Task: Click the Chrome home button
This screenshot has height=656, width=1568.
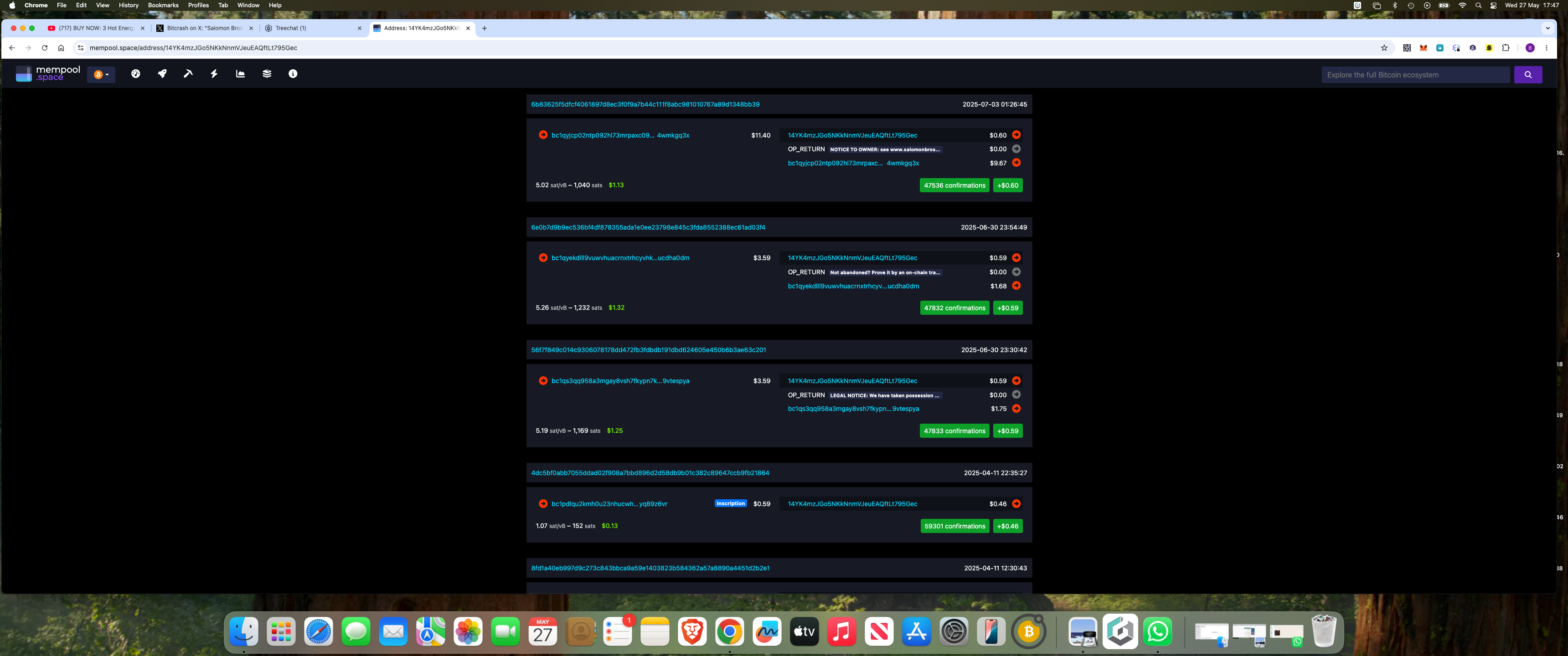Action: (x=61, y=47)
